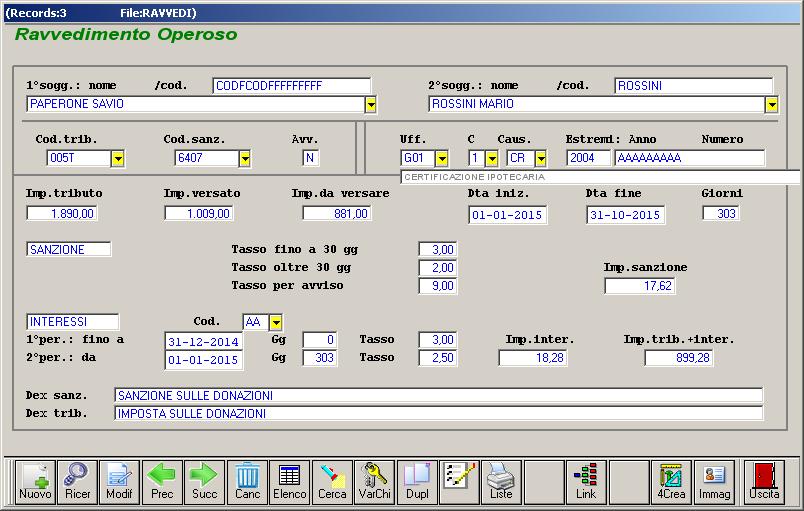This screenshot has width=804, height=511.
Task: Click the Cerca find icon
Action: (x=332, y=481)
